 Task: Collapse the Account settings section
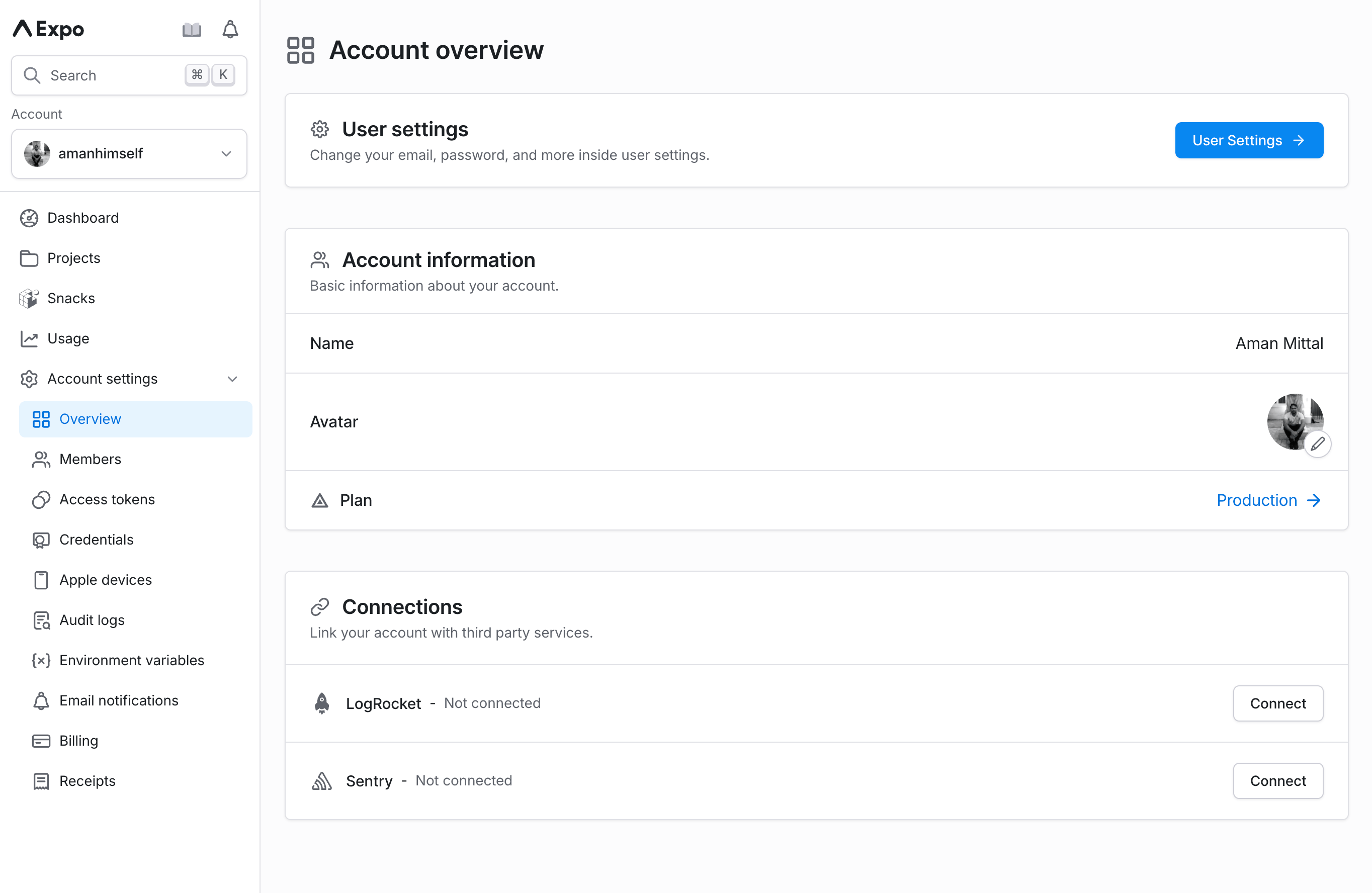pyautogui.click(x=232, y=379)
